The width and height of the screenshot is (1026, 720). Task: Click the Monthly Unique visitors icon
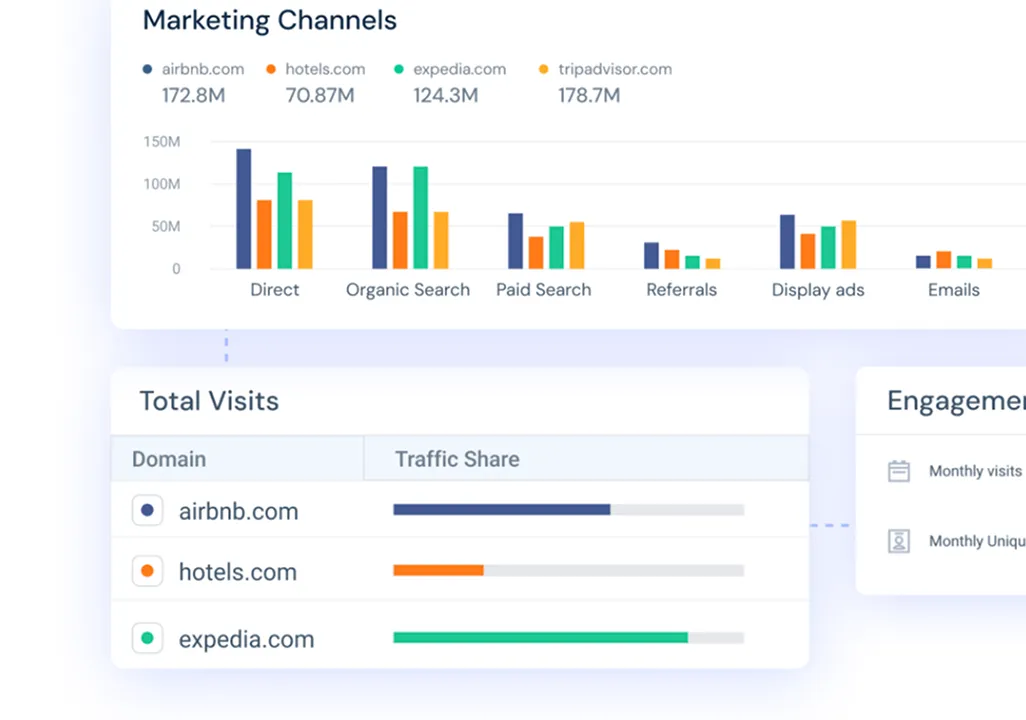(899, 541)
